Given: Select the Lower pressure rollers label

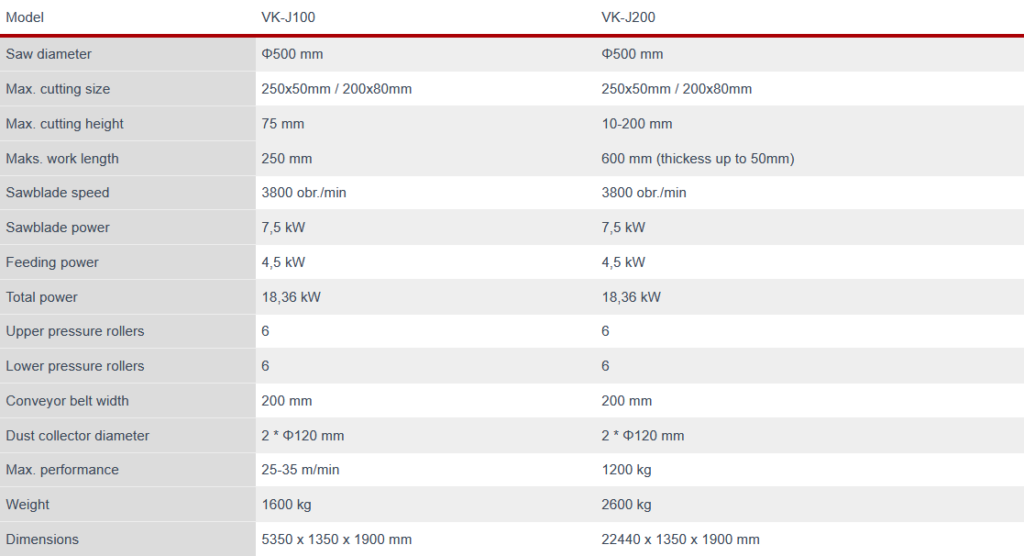Looking at the screenshot, I should [75, 366].
